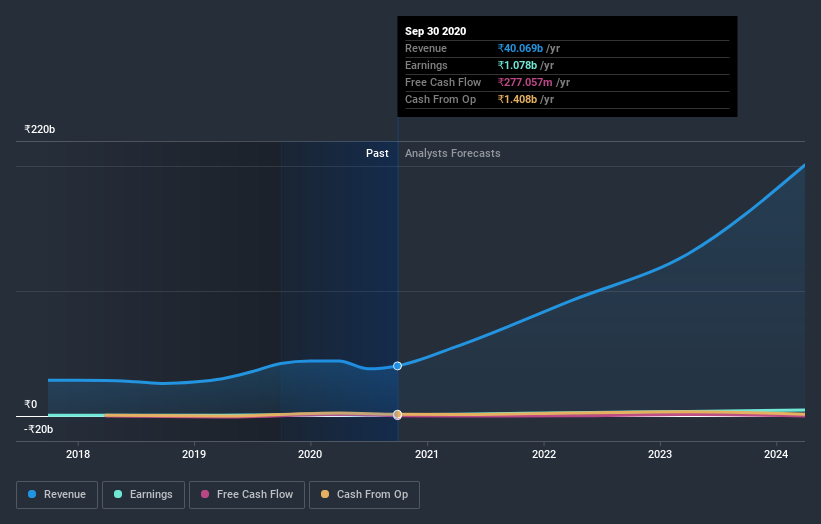Click the 2024 x-axis label
This screenshot has height=524, width=821.
pyautogui.click(x=776, y=454)
